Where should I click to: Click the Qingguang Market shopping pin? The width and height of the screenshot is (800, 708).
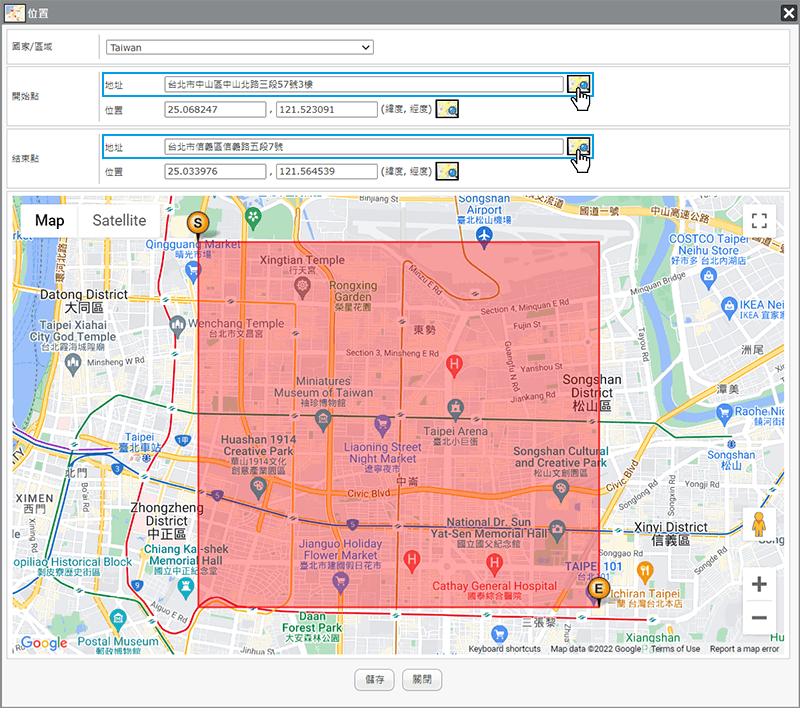coord(192,271)
